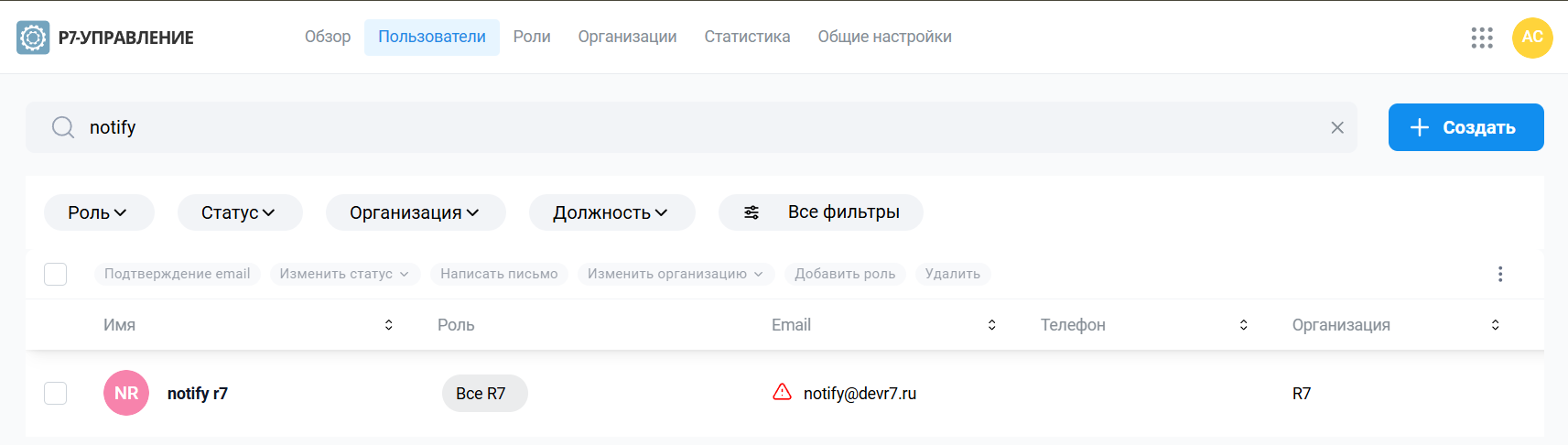The image size is (1568, 445).
Task: Open the AC user avatar menu
Action: pos(1532,38)
